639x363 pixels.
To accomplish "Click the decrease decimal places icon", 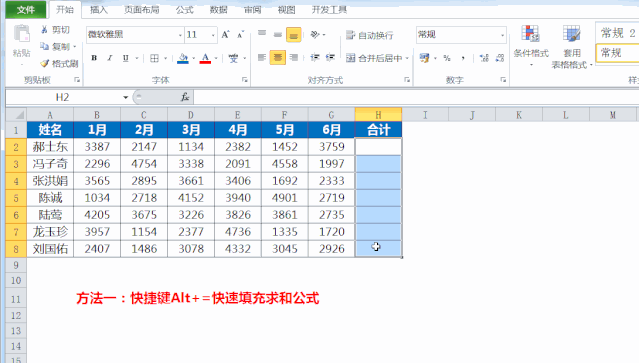I will [x=500, y=58].
